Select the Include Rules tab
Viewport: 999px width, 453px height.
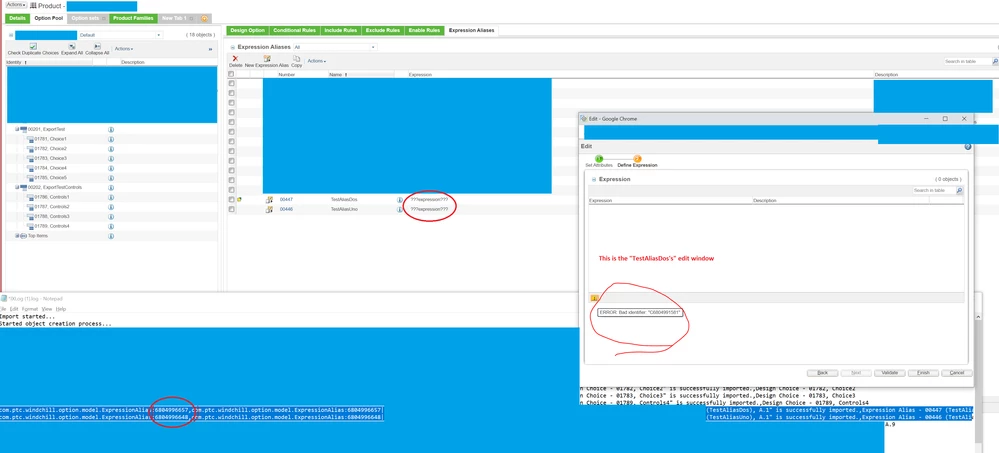click(341, 30)
